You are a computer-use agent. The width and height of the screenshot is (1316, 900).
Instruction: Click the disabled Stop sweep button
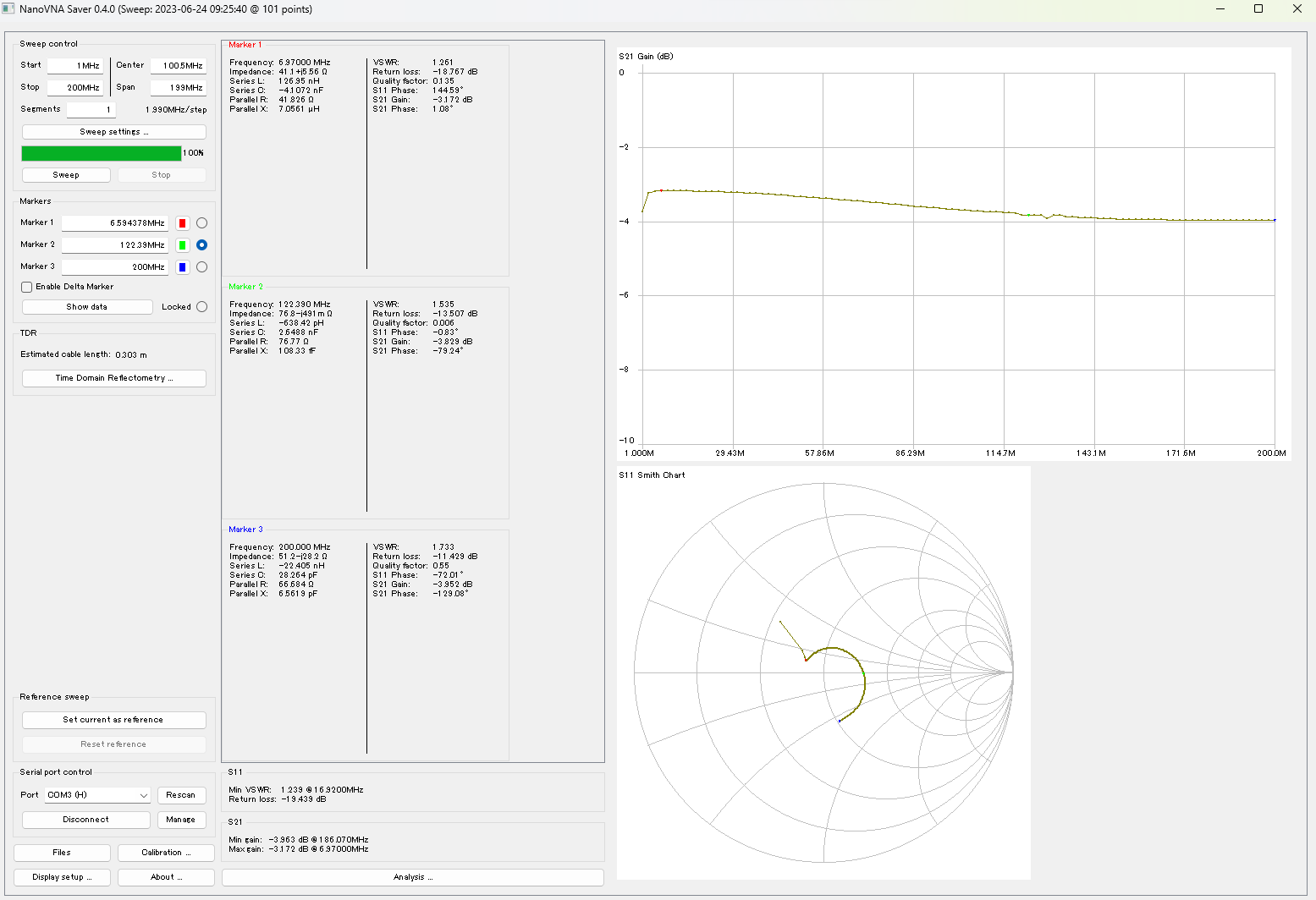162,175
